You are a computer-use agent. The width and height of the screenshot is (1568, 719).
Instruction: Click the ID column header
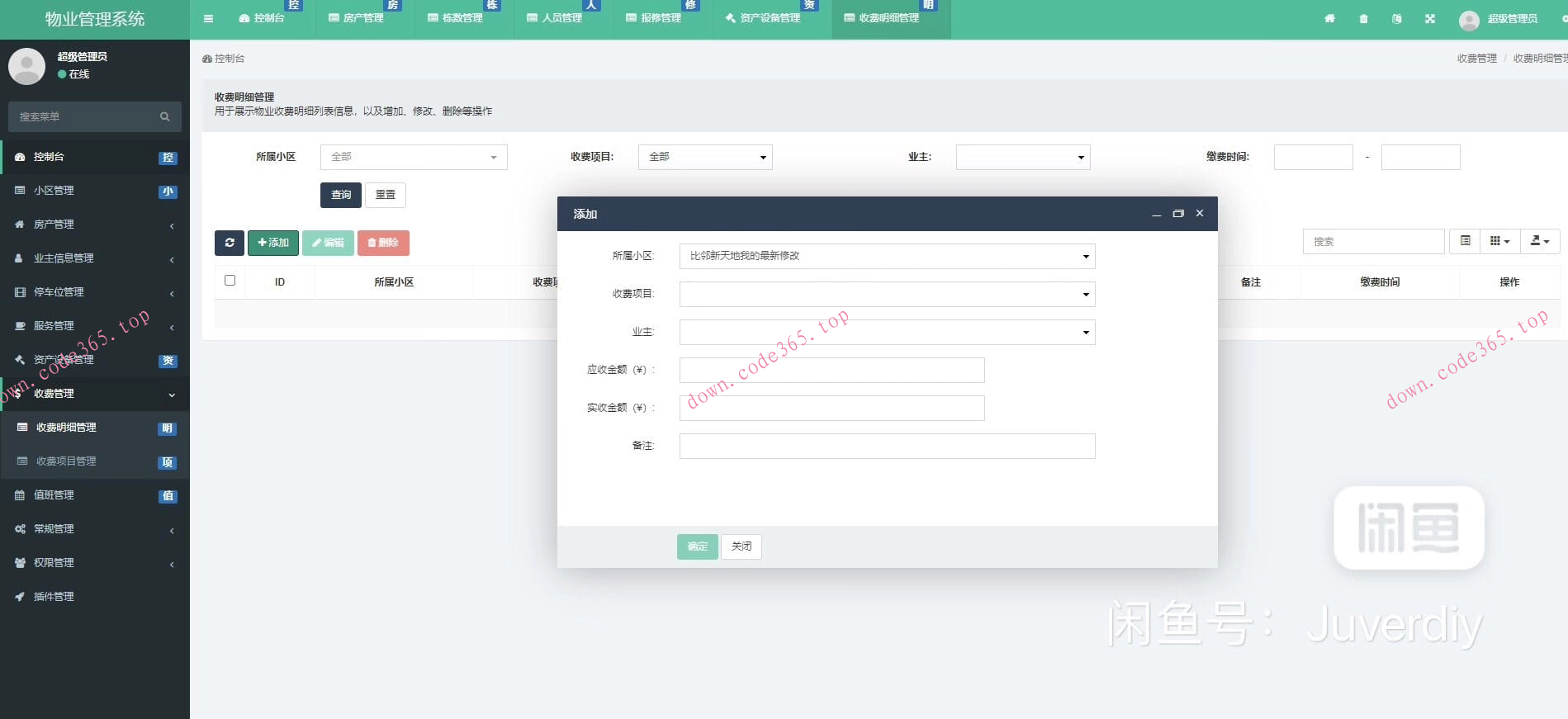click(280, 282)
